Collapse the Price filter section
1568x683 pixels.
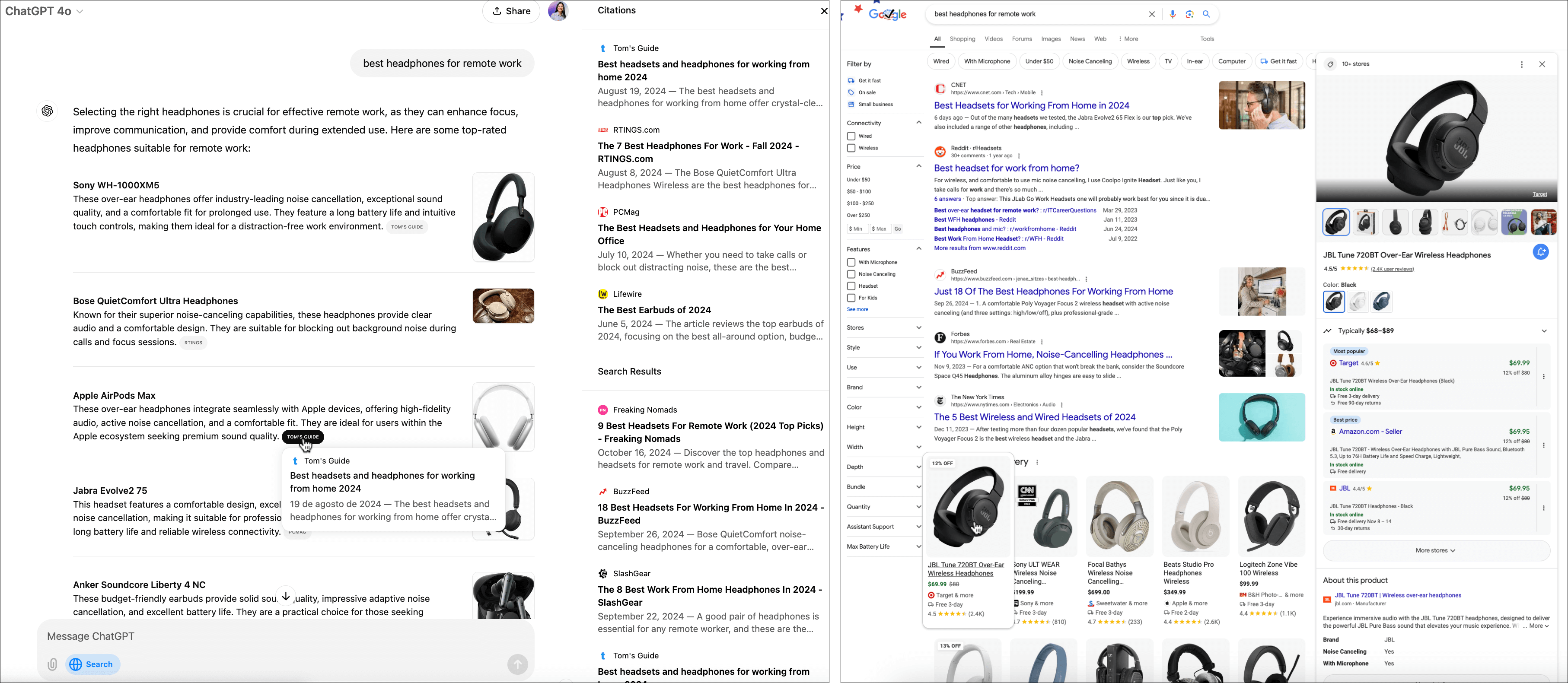[x=918, y=167]
